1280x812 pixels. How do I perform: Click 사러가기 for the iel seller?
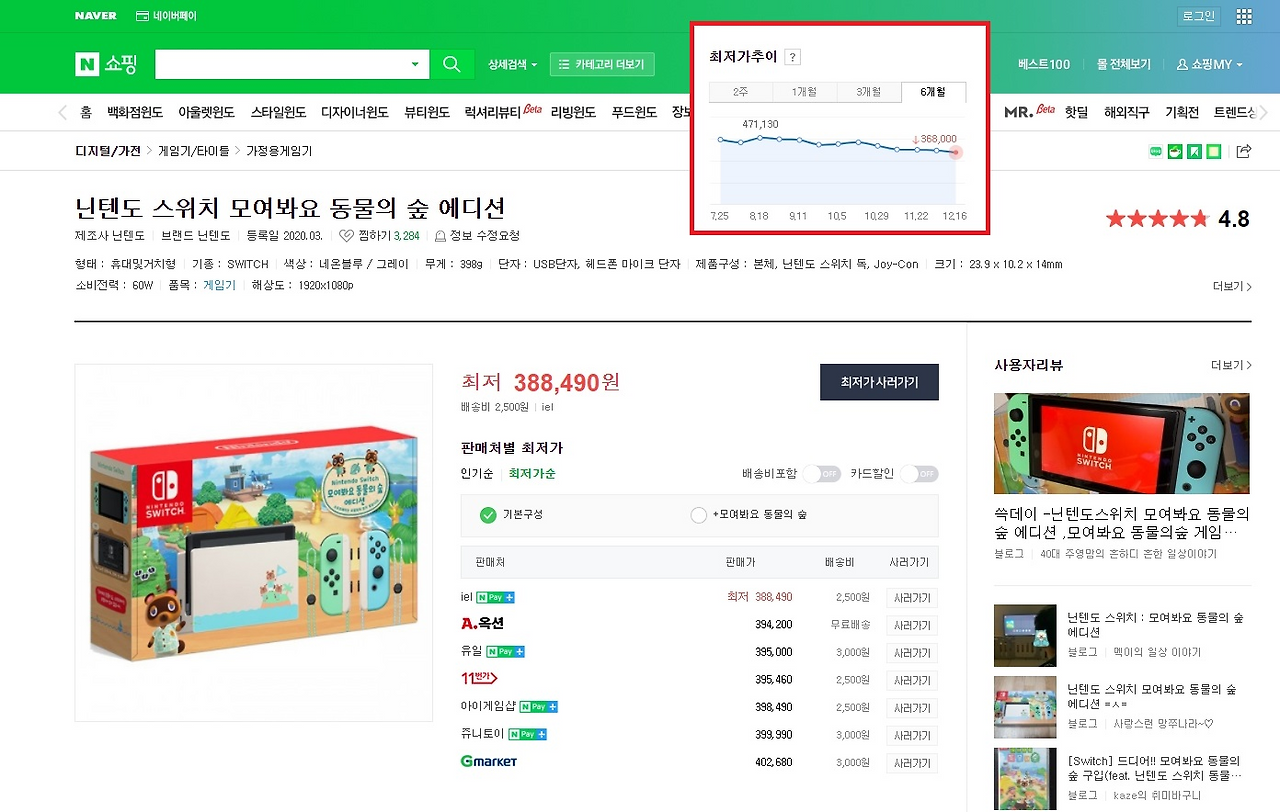tap(912, 598)
